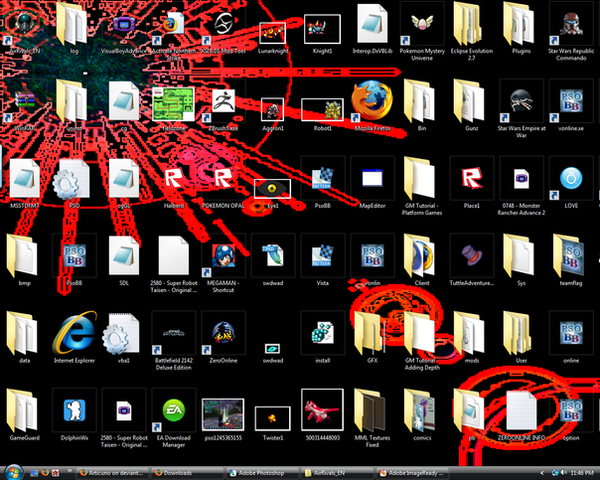
Task: Launch the DolphinWx emulator icon
Action: pos(74,411)
